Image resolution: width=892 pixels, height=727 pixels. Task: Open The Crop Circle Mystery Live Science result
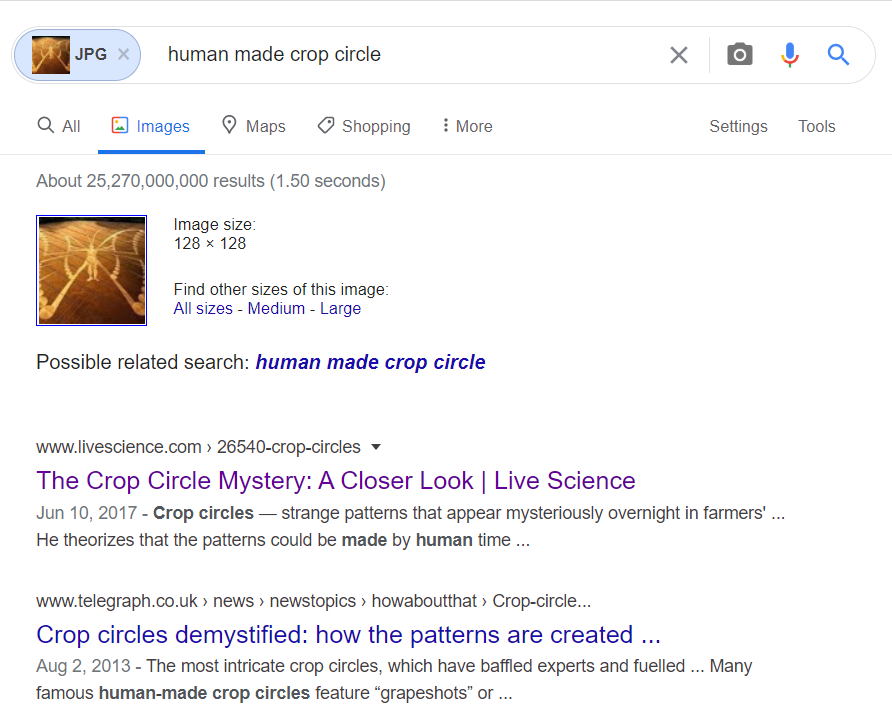coord(336,481)
